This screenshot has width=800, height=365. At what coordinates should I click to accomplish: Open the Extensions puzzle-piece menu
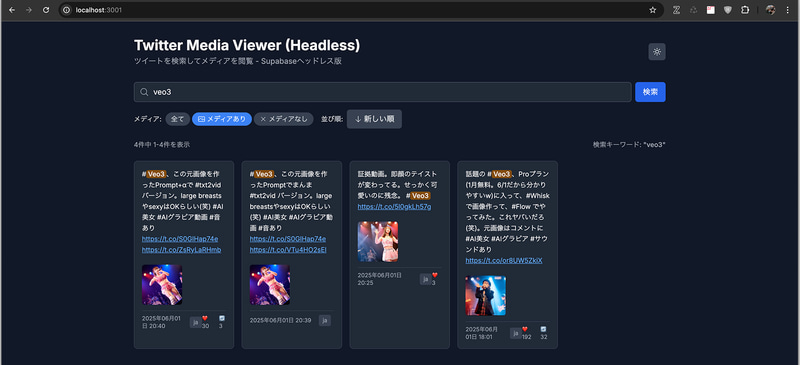(745, 10)
